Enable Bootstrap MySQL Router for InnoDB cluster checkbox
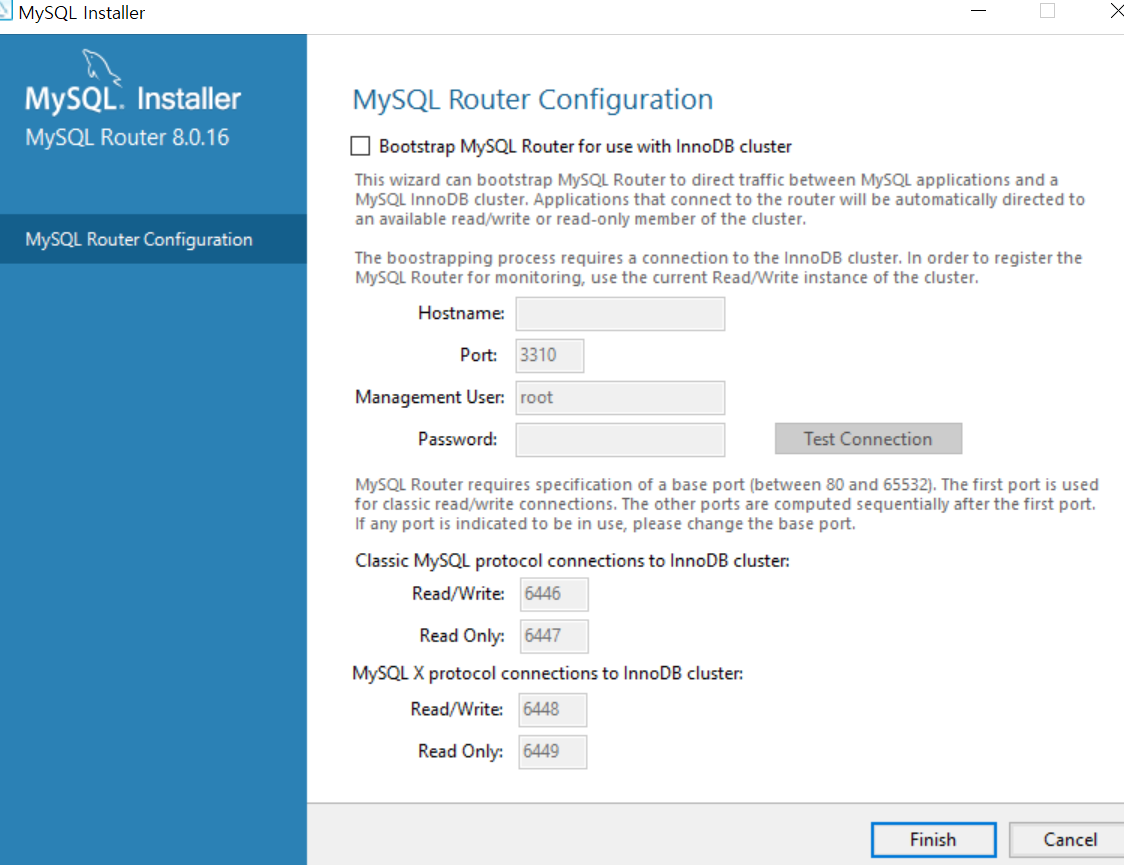The height and width of the screenshot is (865, 1124). pos(360,146)
